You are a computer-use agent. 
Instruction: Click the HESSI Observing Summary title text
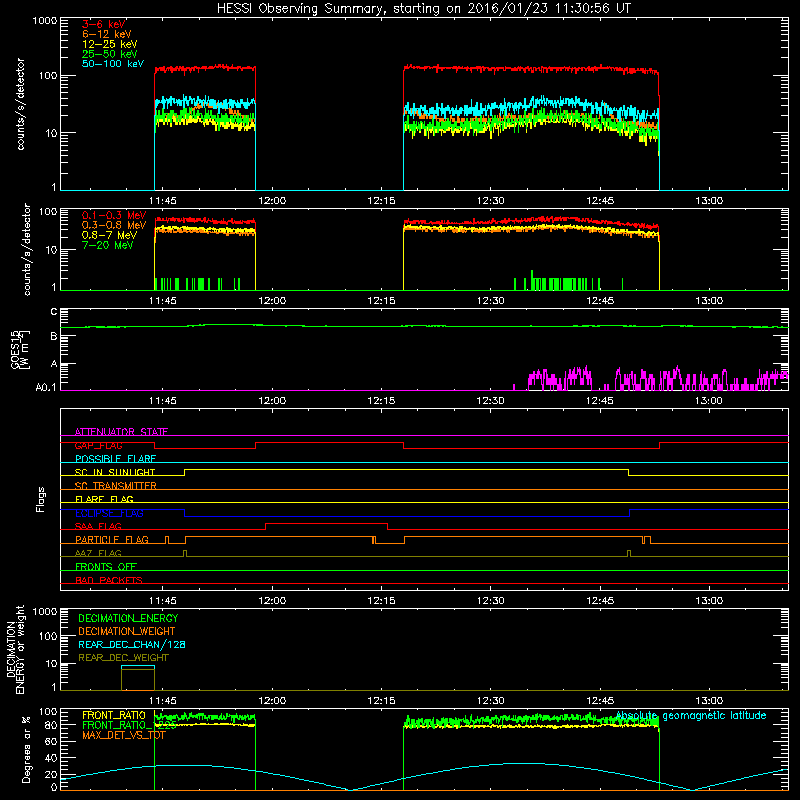(x=423, y=9)
